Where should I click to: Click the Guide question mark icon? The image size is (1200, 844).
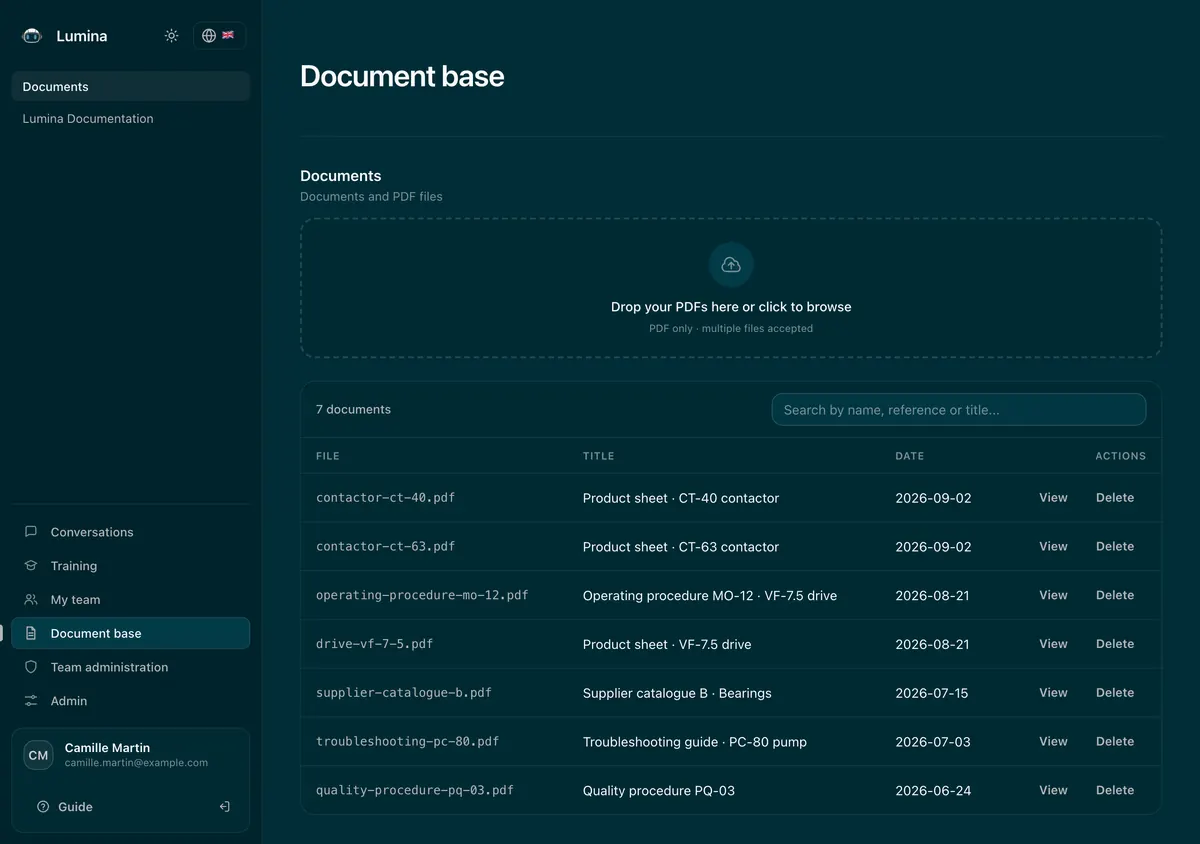(x=43, y=807)
